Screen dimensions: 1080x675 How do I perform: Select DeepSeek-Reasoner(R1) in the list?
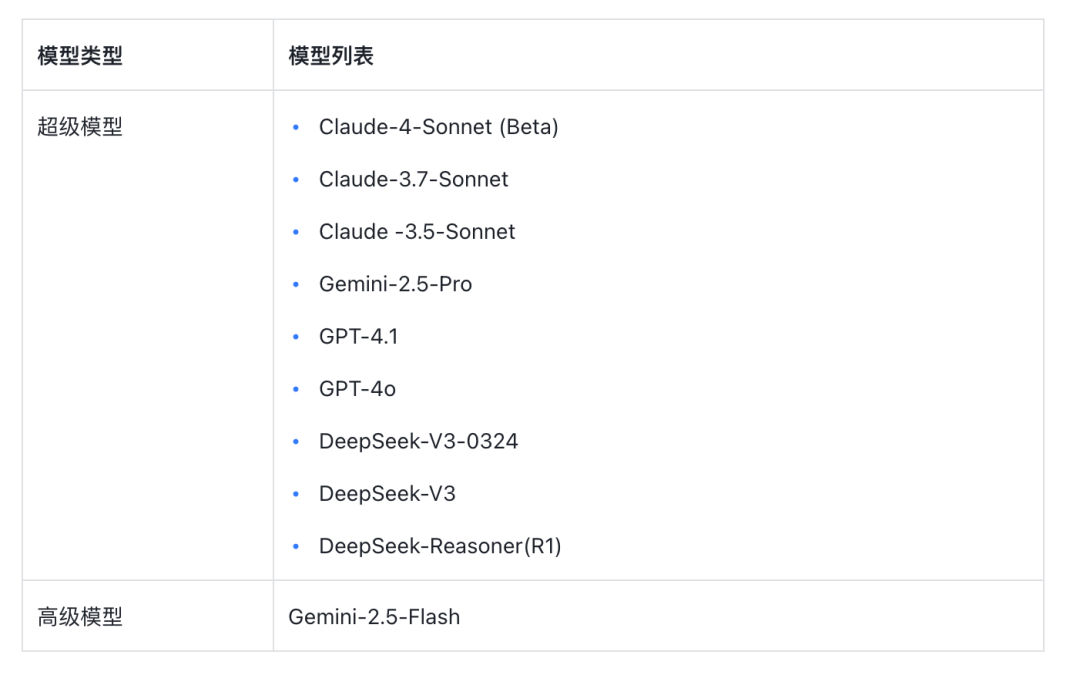[440, 547]
